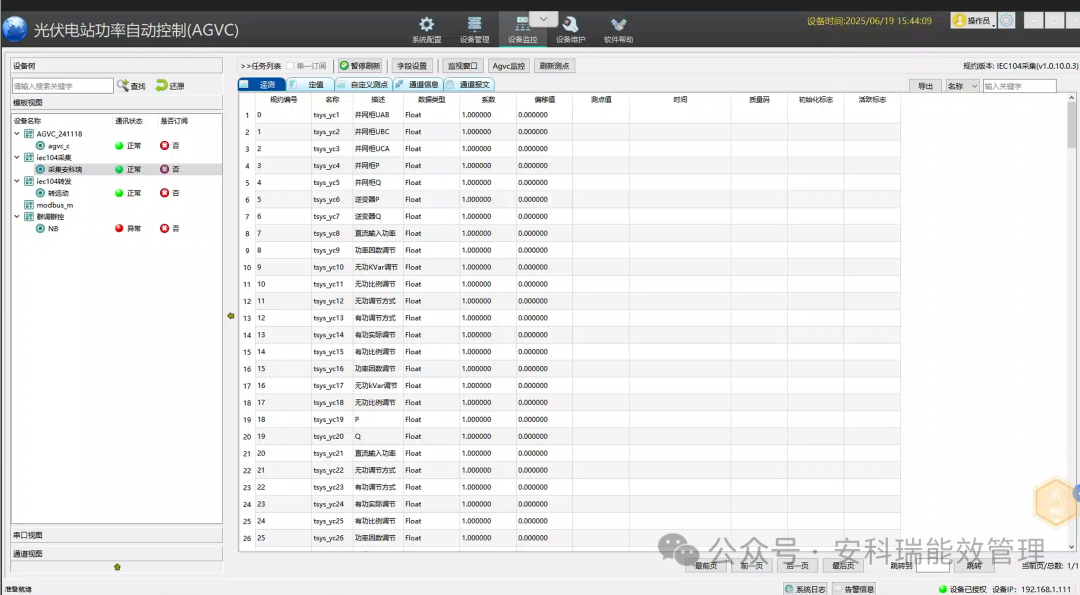Select 设备监控 module icon
1080x595 pixels.
[x=522, y=25]
